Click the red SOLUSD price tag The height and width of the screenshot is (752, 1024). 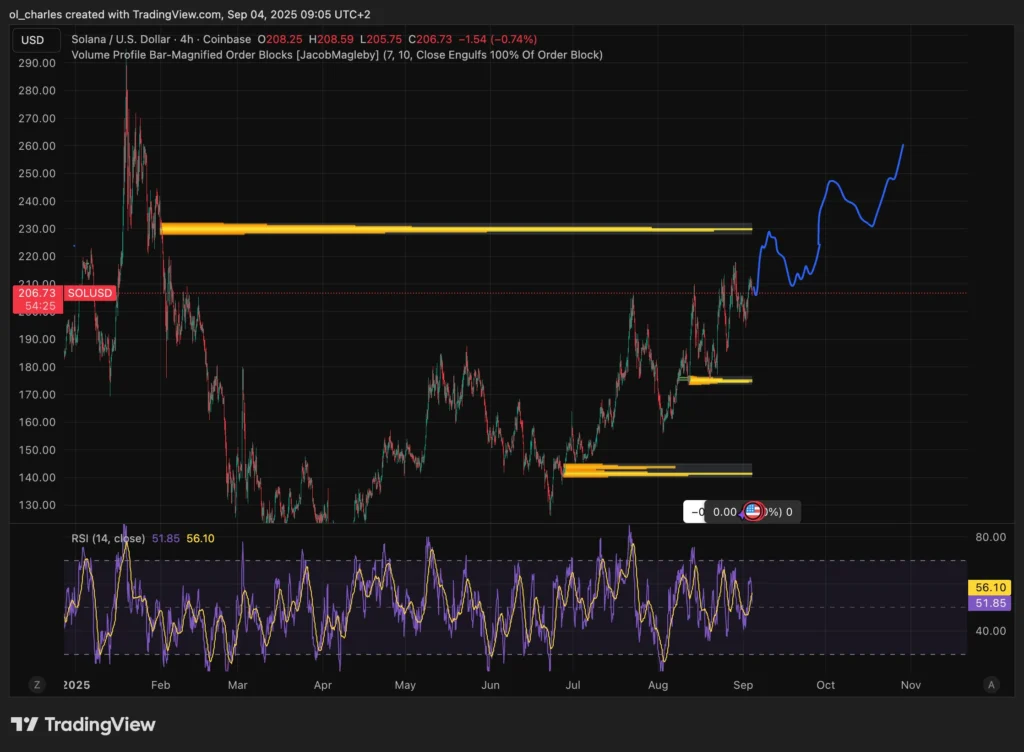(x=90, y=293)
